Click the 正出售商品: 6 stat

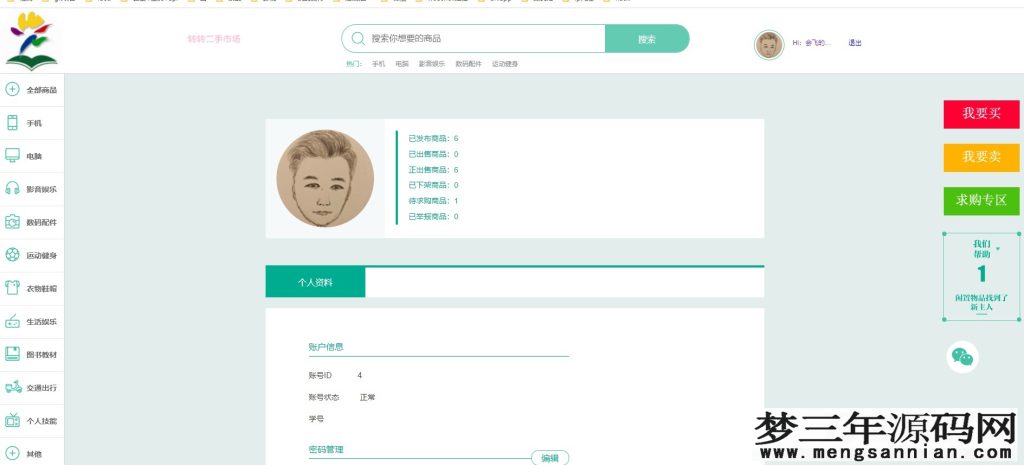[x=433, y=170]
